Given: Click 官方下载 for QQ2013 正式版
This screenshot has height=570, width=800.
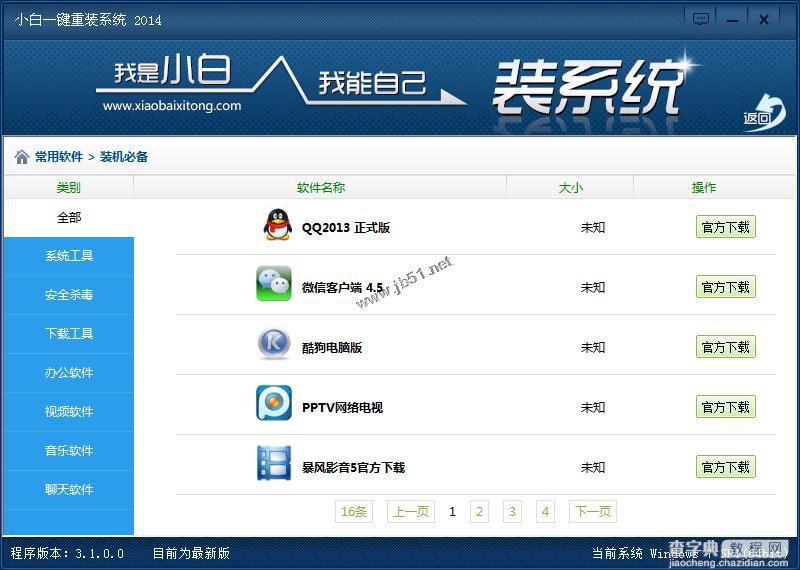Looking at the screenshot, I should (726, 227).
